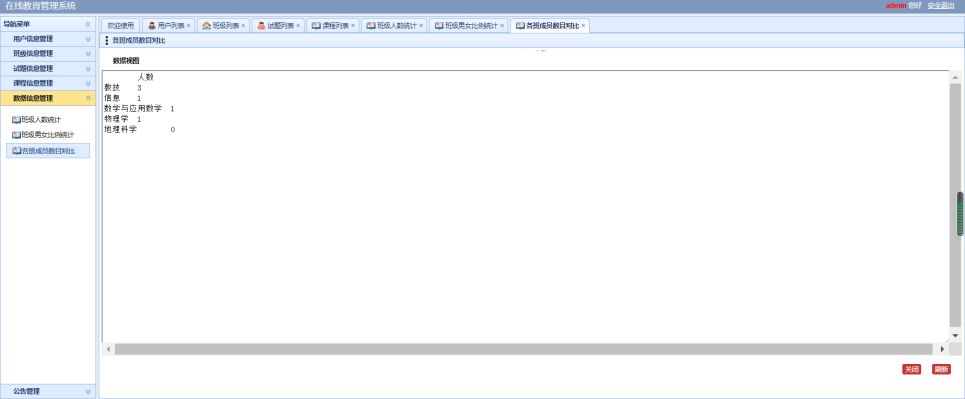The width and height of the screenshot is (965, 399).
Task: Select 各班成员数目对比 in the sidebar
Action: (48, 151)
